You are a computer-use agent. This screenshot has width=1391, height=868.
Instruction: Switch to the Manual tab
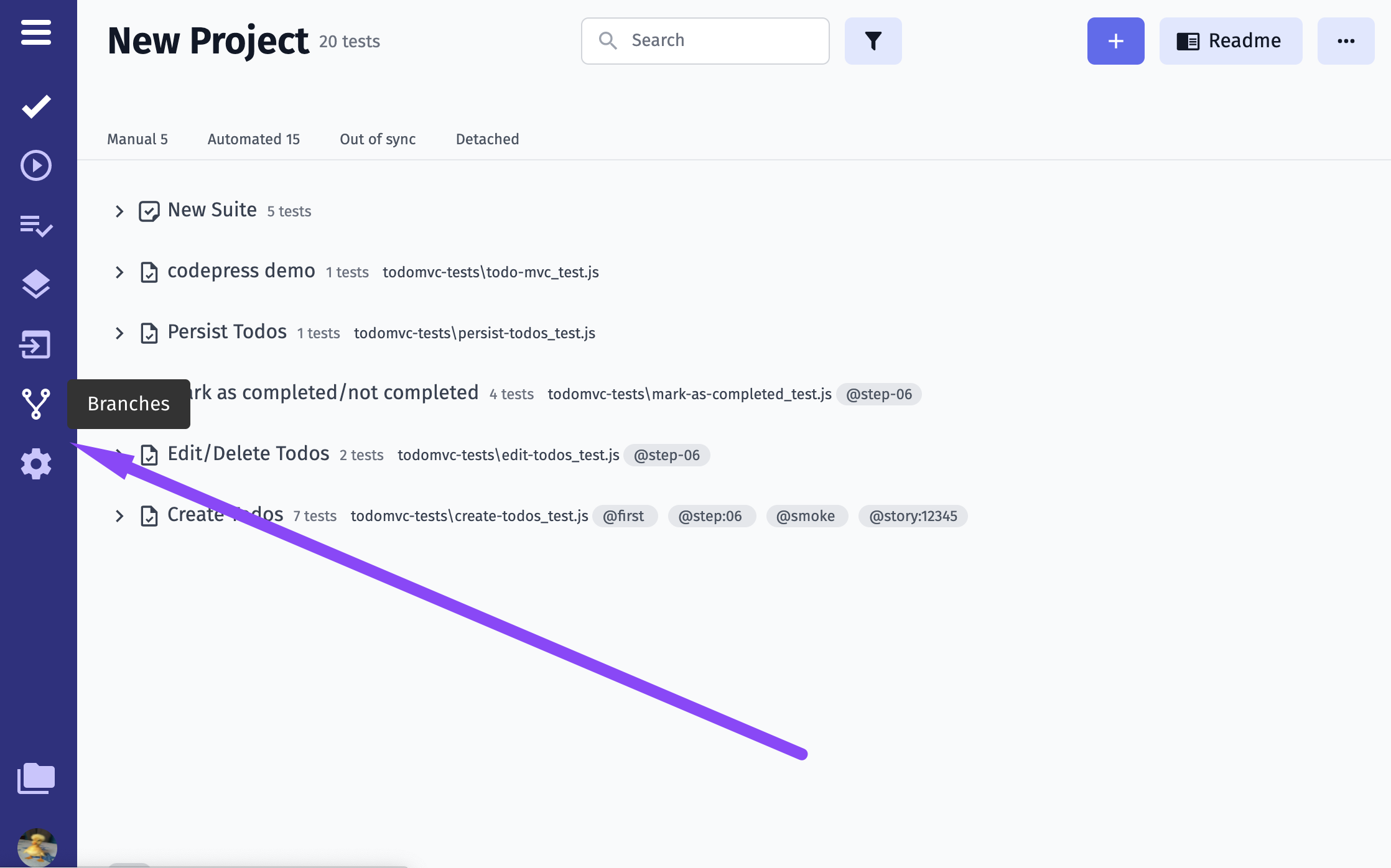click(x=137, y=139)
